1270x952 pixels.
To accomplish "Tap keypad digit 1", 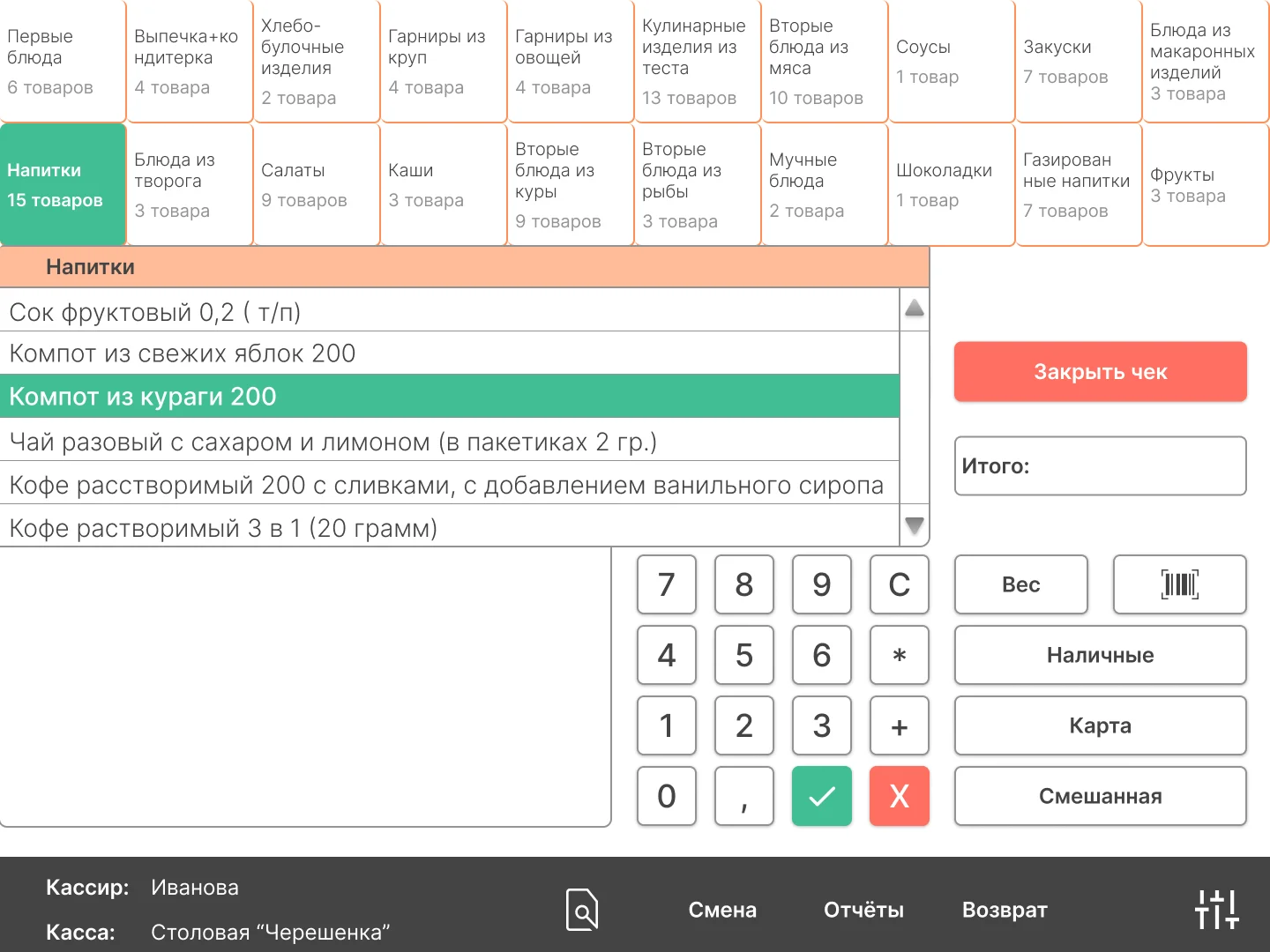I will pyautogui.click(x=667, y=725).
